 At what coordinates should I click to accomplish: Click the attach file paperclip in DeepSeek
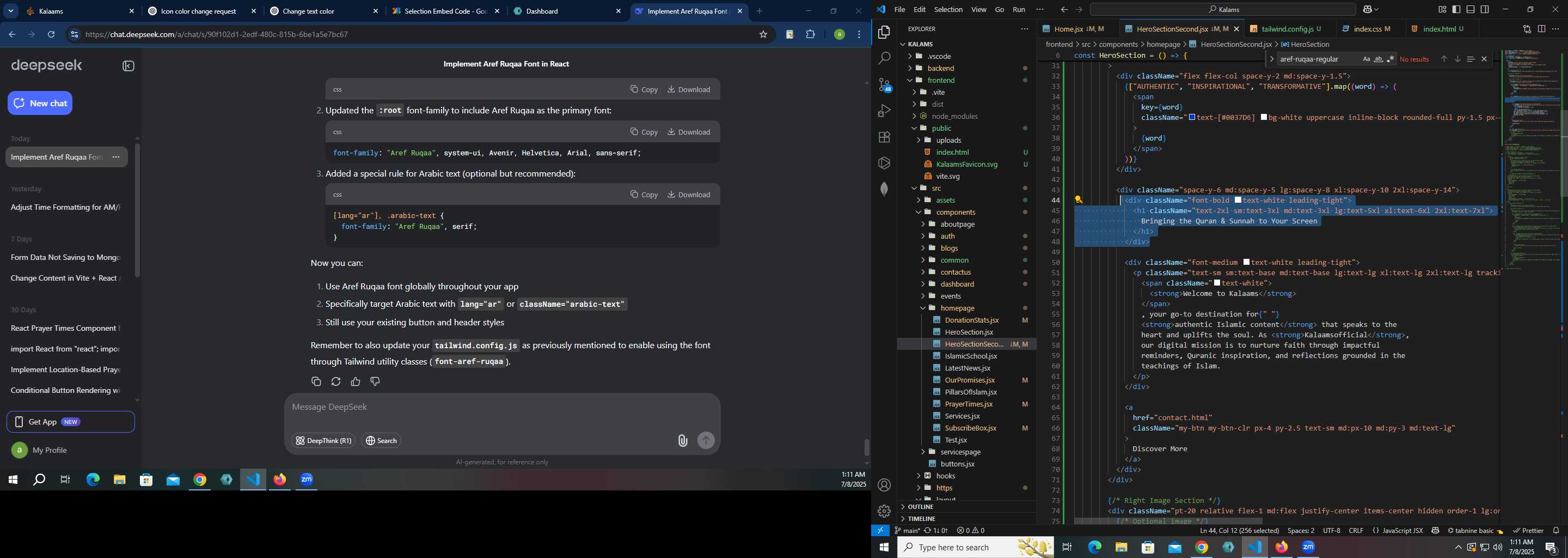[x=682, y=440]
